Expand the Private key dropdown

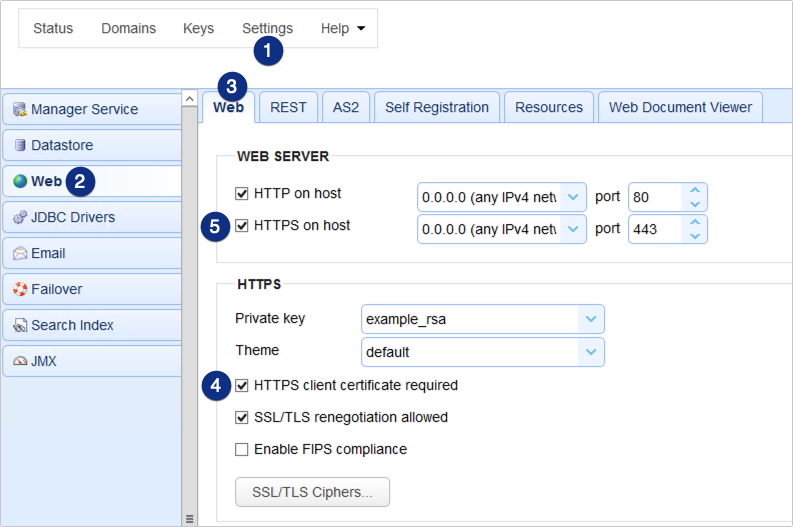pyautogui.click(x=591, y=319)
